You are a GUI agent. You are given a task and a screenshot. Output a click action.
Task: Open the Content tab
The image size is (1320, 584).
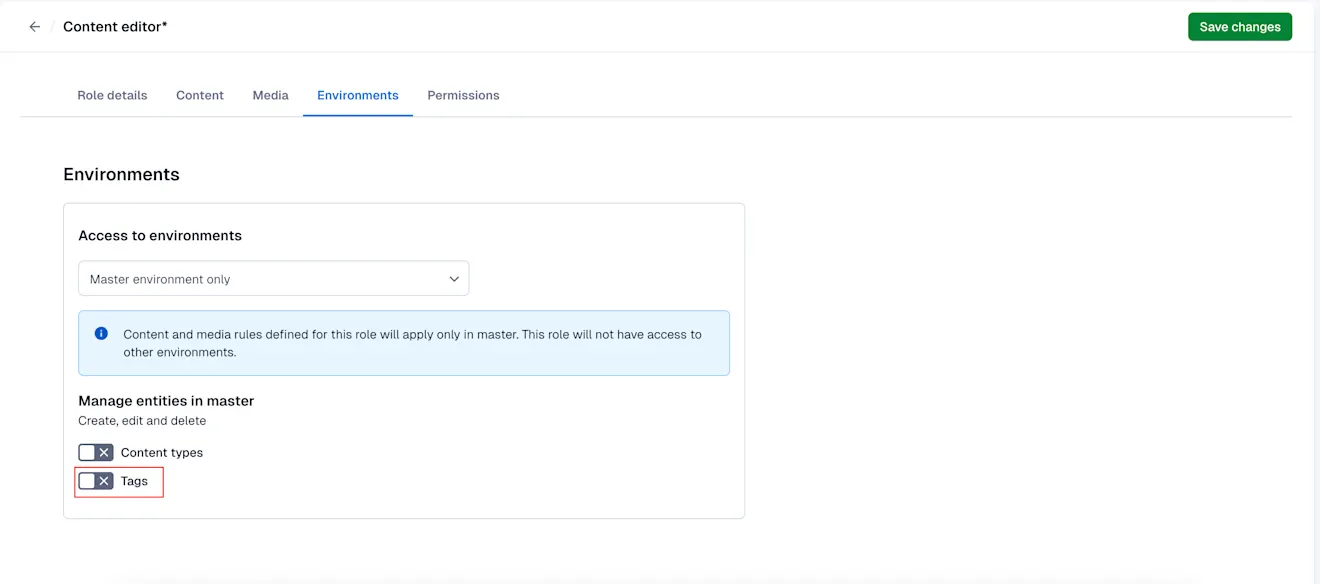(200, 95)
